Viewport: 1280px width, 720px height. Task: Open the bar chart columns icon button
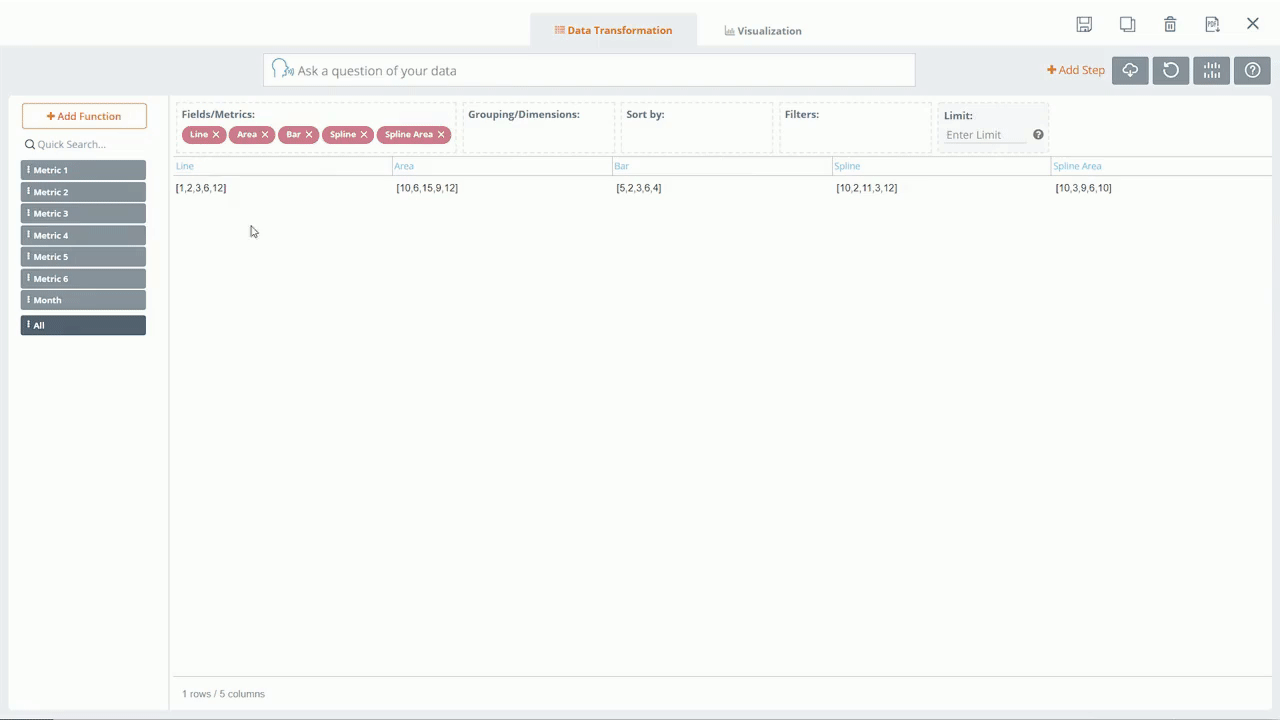[1212, 70]
